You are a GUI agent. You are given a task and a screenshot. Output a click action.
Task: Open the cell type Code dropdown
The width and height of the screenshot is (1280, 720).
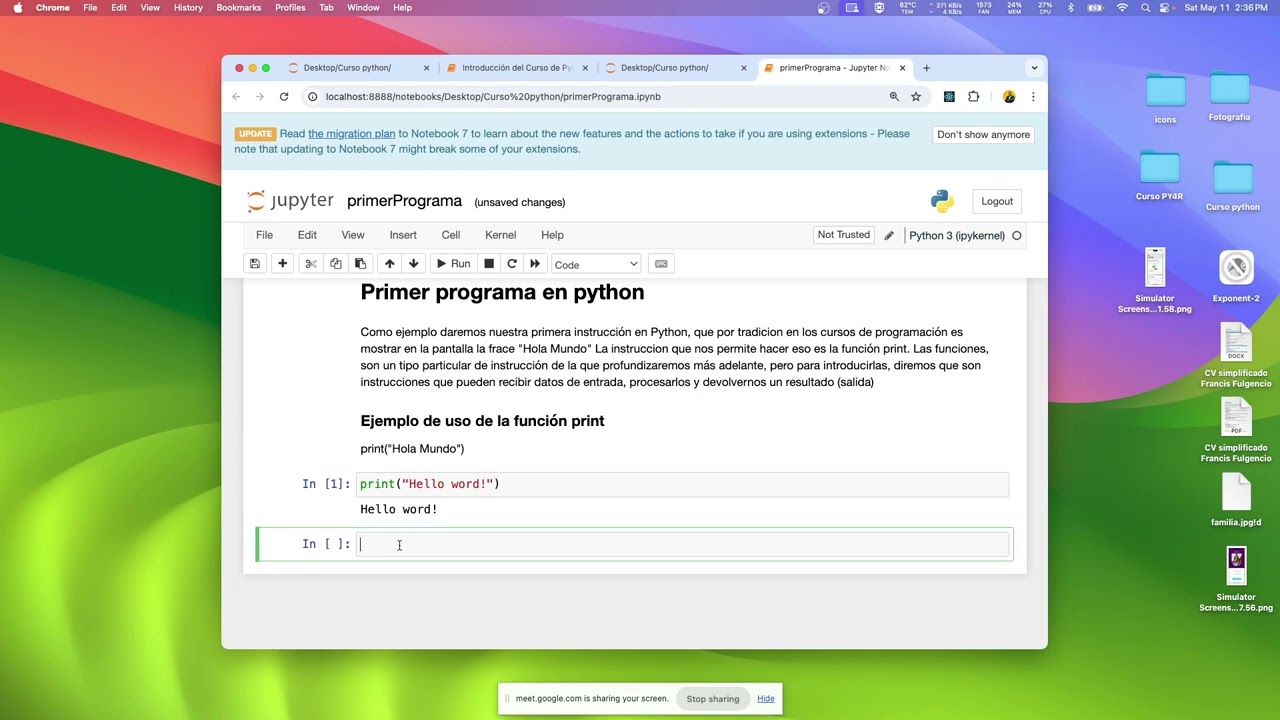tap(596, 264)
